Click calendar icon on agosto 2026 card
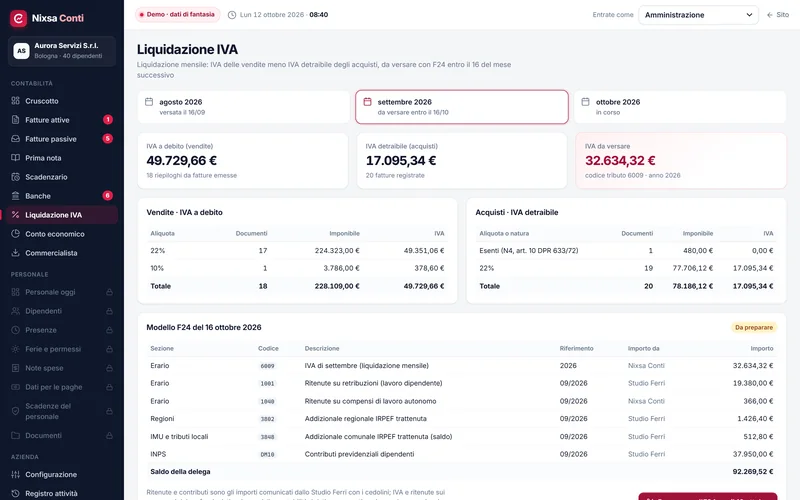 tap(149, 102)
